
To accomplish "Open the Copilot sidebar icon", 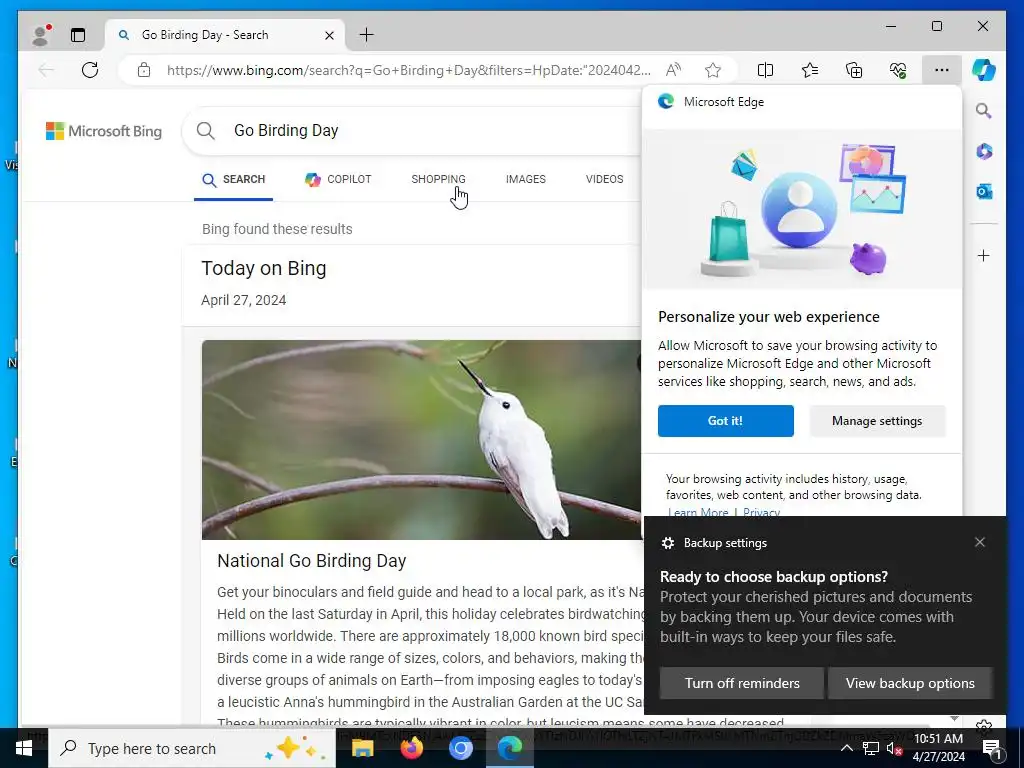I will [x=984, y=70].
